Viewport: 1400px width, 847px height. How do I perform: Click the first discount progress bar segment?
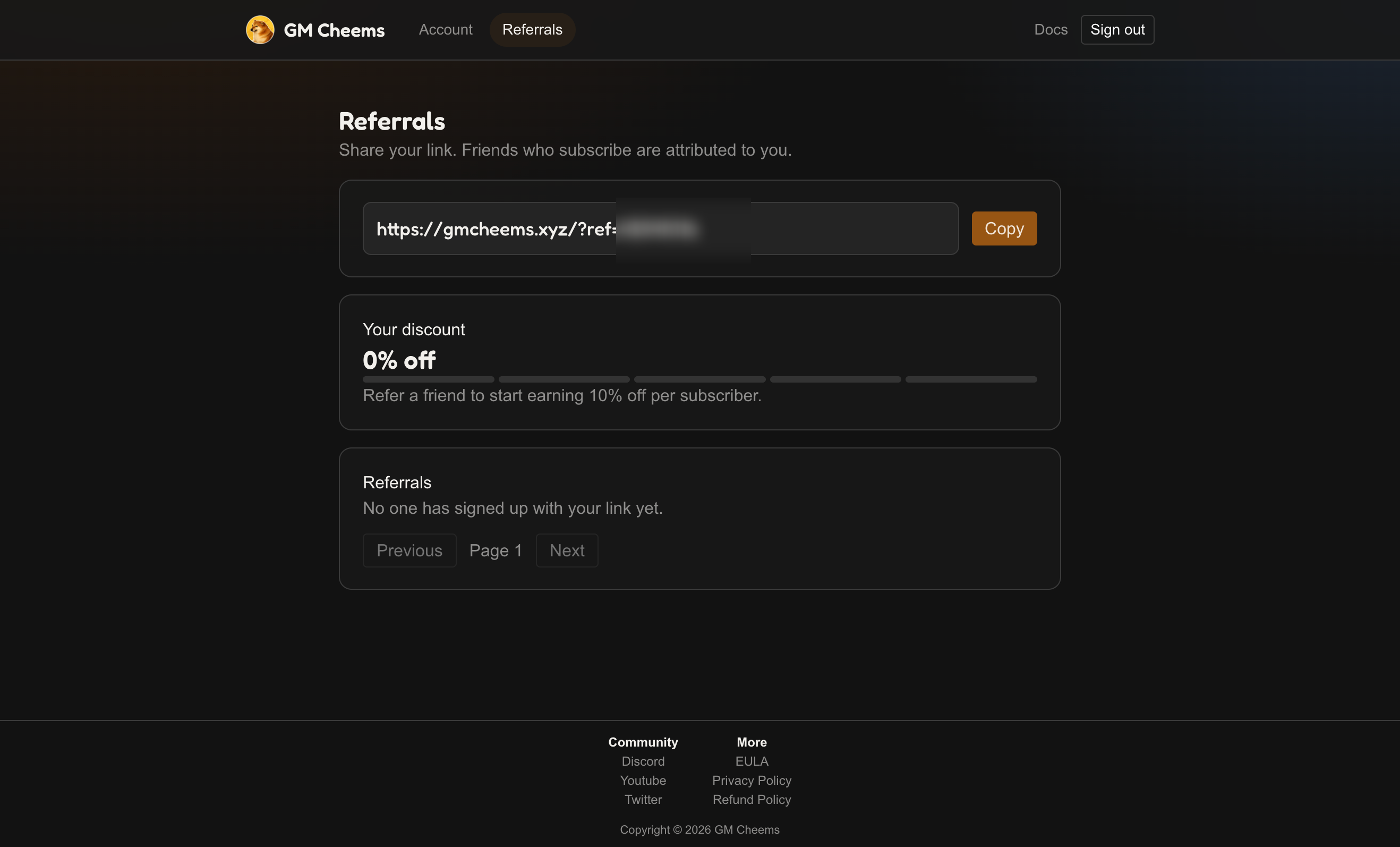(x=429, y=379)
